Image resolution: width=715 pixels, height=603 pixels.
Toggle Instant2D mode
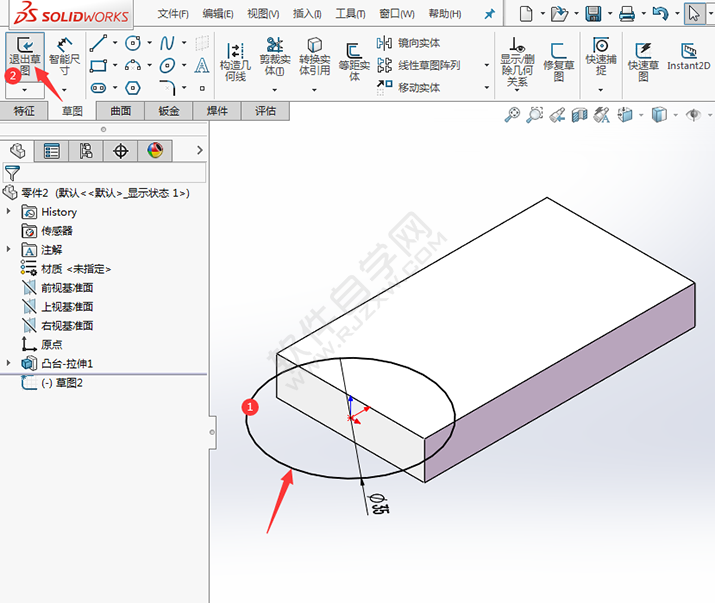click(689, 57)
